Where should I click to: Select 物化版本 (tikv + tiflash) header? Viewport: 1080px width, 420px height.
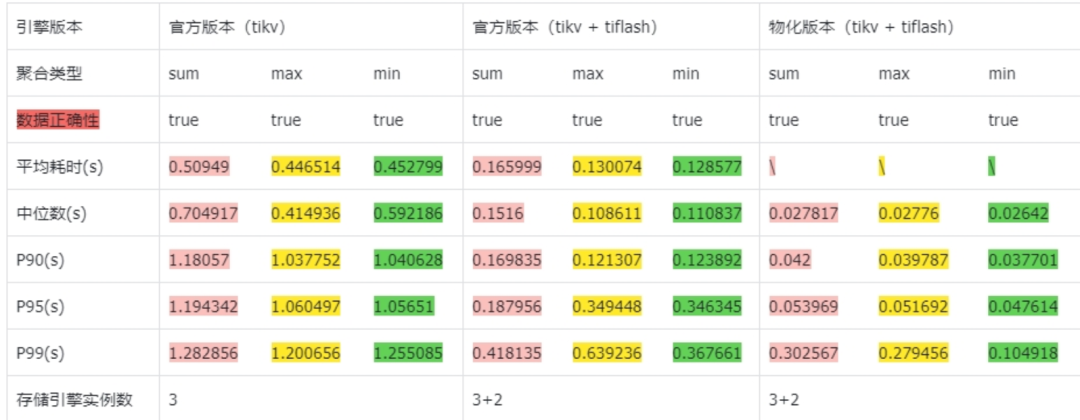click(x=861, y=27)
